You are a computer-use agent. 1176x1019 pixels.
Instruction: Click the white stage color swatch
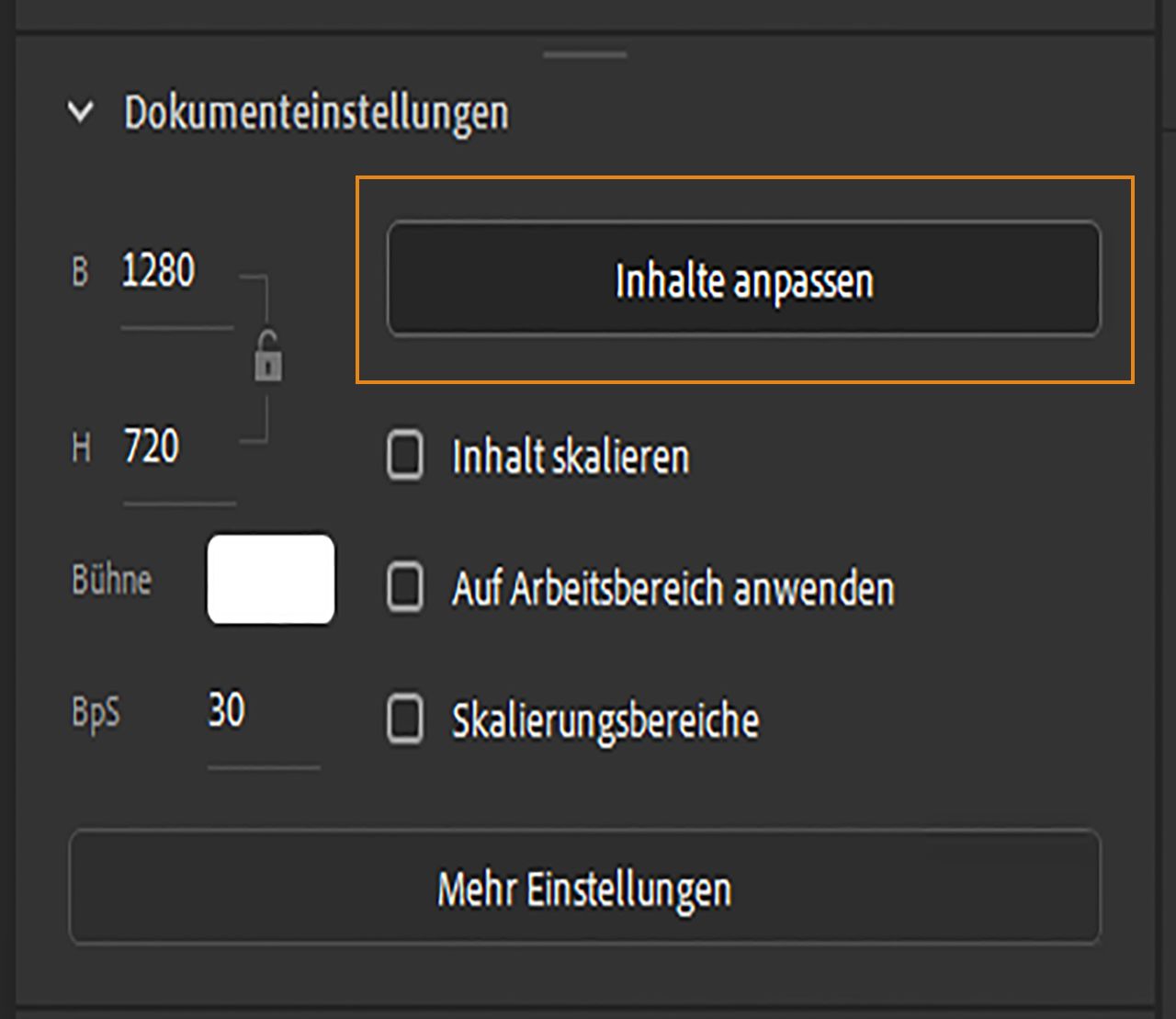[271, 579]
